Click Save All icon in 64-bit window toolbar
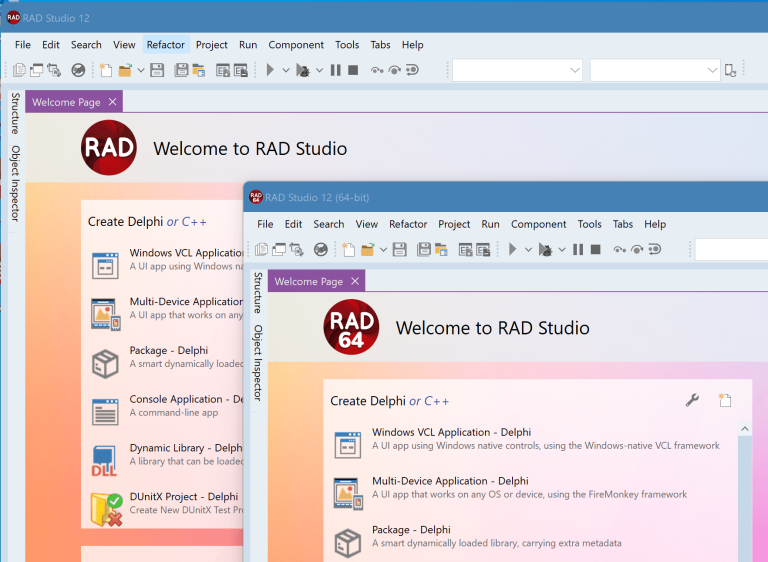 coord(423,249)
